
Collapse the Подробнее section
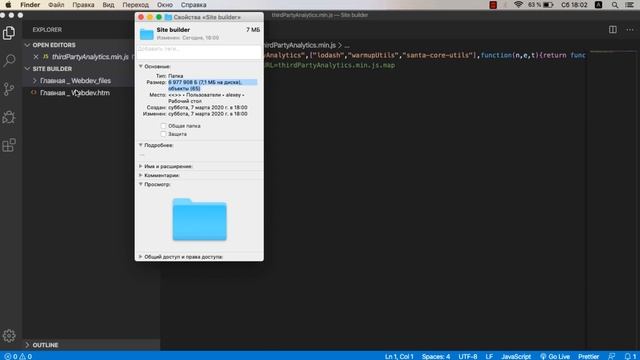[x=140, y=145]
